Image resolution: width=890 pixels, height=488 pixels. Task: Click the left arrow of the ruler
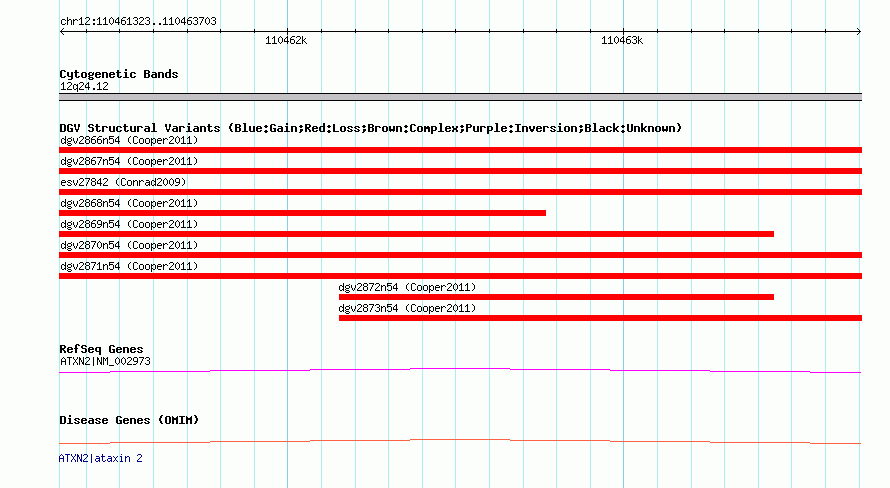[62, 32]
